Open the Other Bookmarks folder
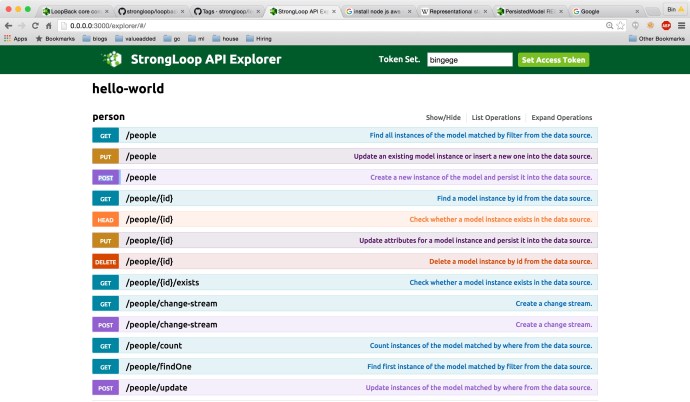Image resolution: width=690 pixels, height=402 pixels. pos(661,38)
